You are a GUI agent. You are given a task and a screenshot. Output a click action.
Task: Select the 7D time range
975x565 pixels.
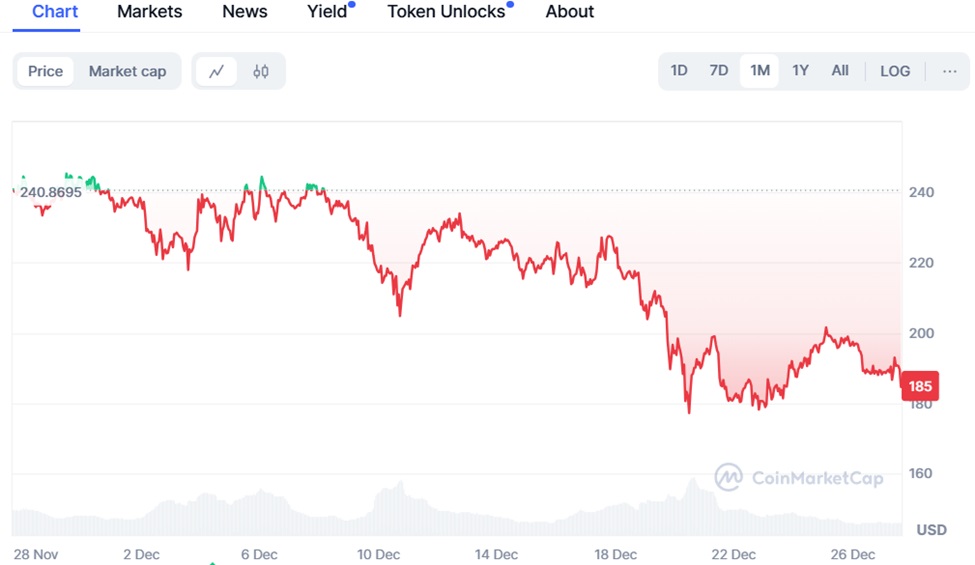719,71
